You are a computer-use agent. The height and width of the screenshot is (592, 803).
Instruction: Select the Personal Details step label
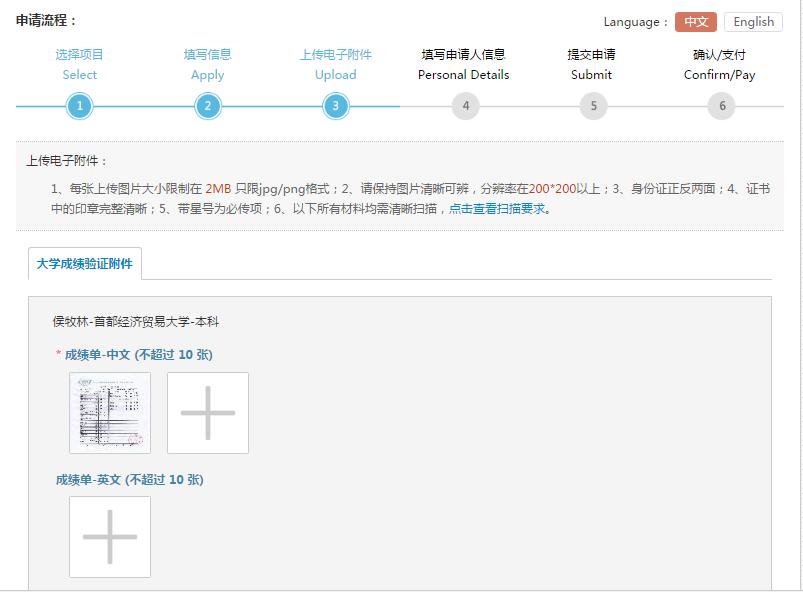(x=464, y=64)
